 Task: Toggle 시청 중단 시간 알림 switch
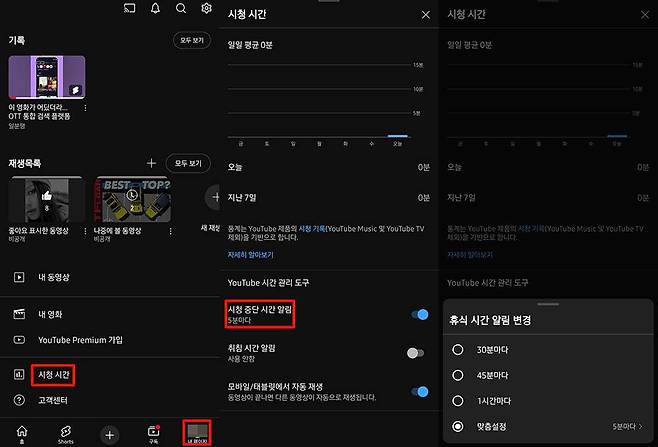[x=420, y=314]
